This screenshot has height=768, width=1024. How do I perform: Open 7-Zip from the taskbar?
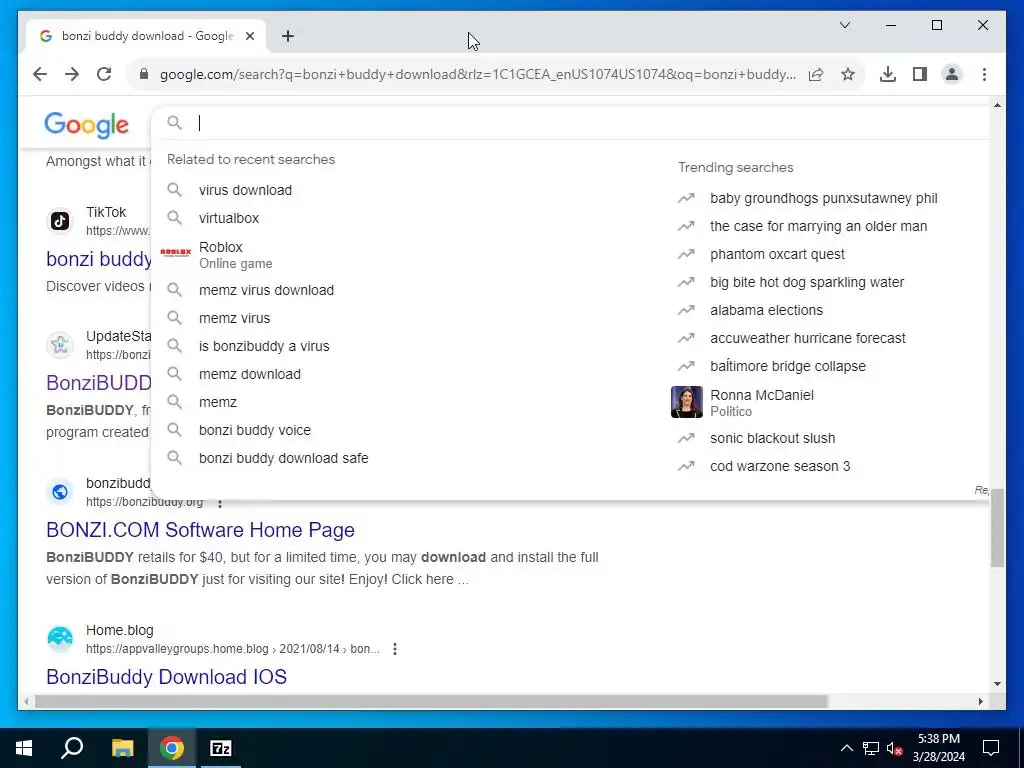221,748
